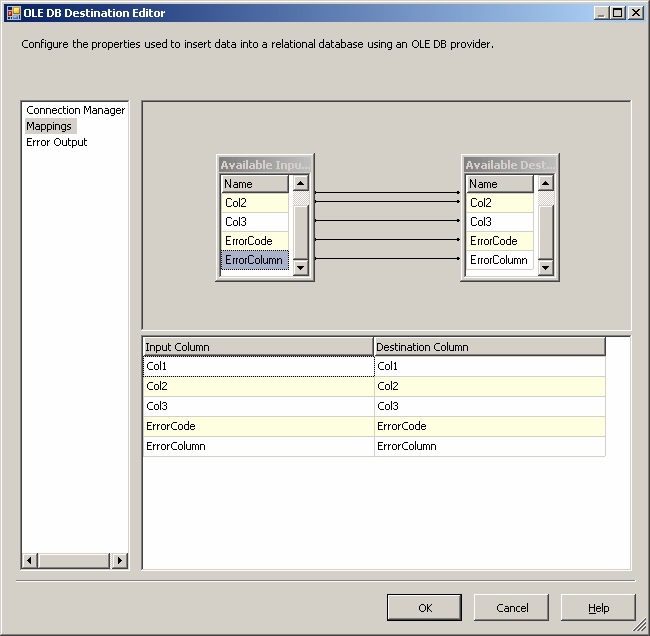Select the Mappings page
The height and width of the screenshot is (636, 650).
tap(49, 126)
